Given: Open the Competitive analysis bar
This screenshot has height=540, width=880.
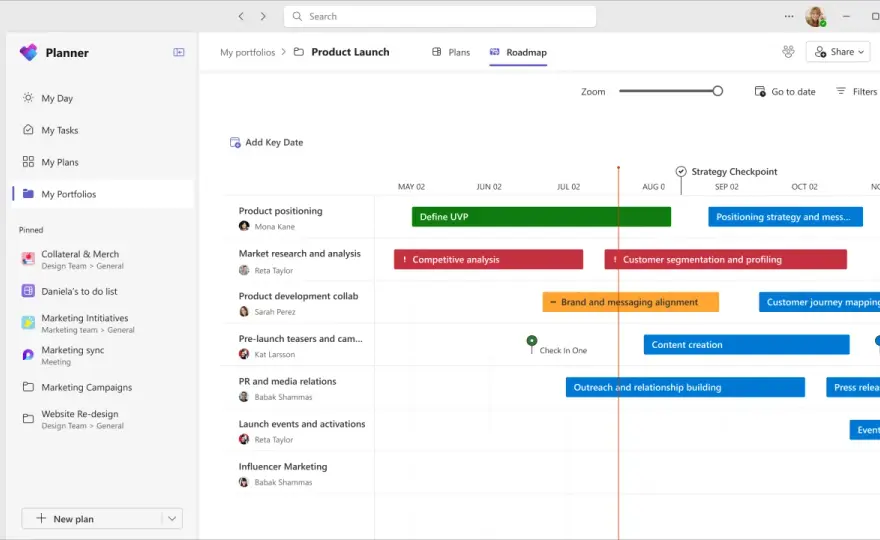Looking at the screenshot, I should (488, 259).
